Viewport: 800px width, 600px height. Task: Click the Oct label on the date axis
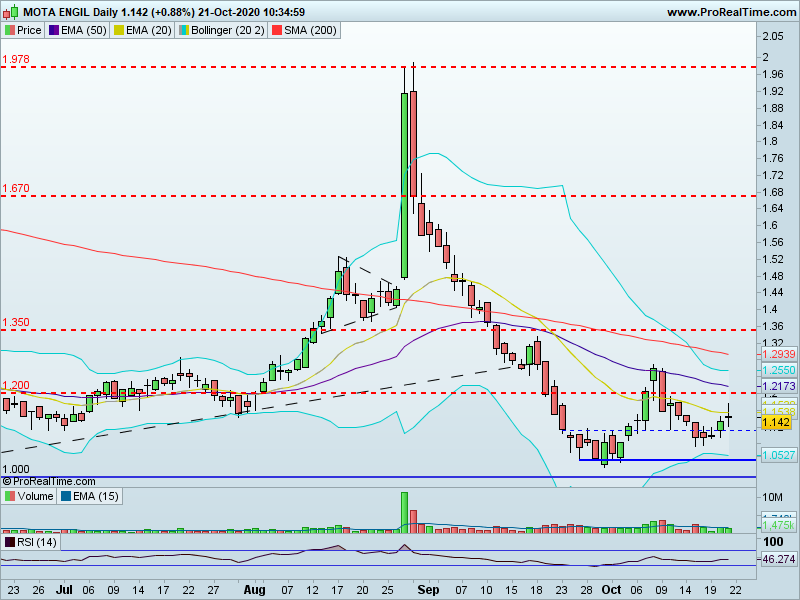[611, 590]
